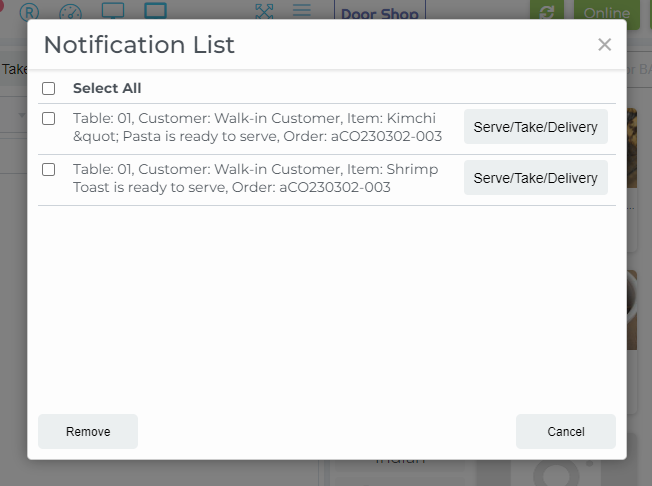Click the Cancel button
This screenshot has width=652, height=486.
(x=565, y=432)
